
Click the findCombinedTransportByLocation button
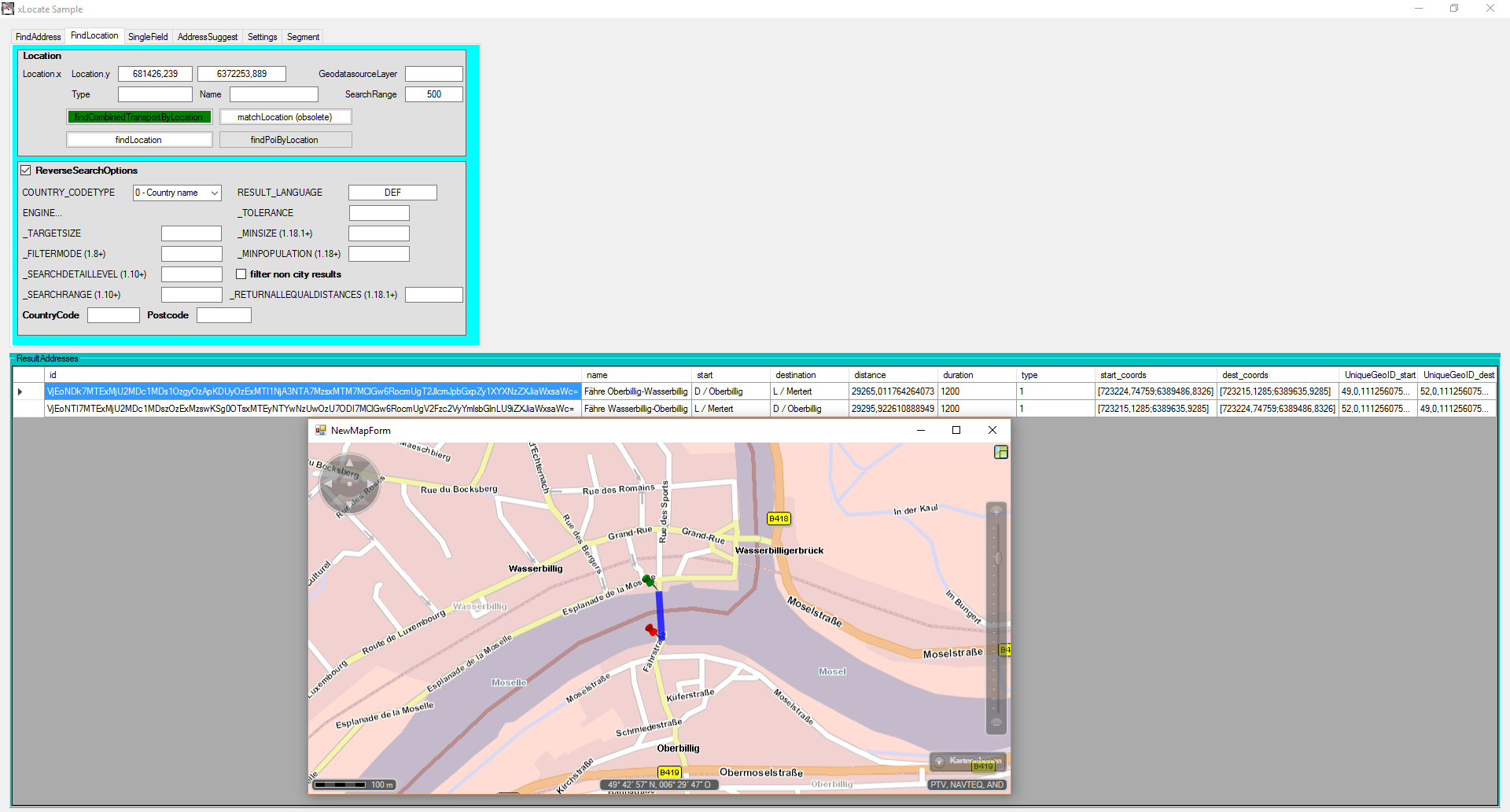[139, 117]
